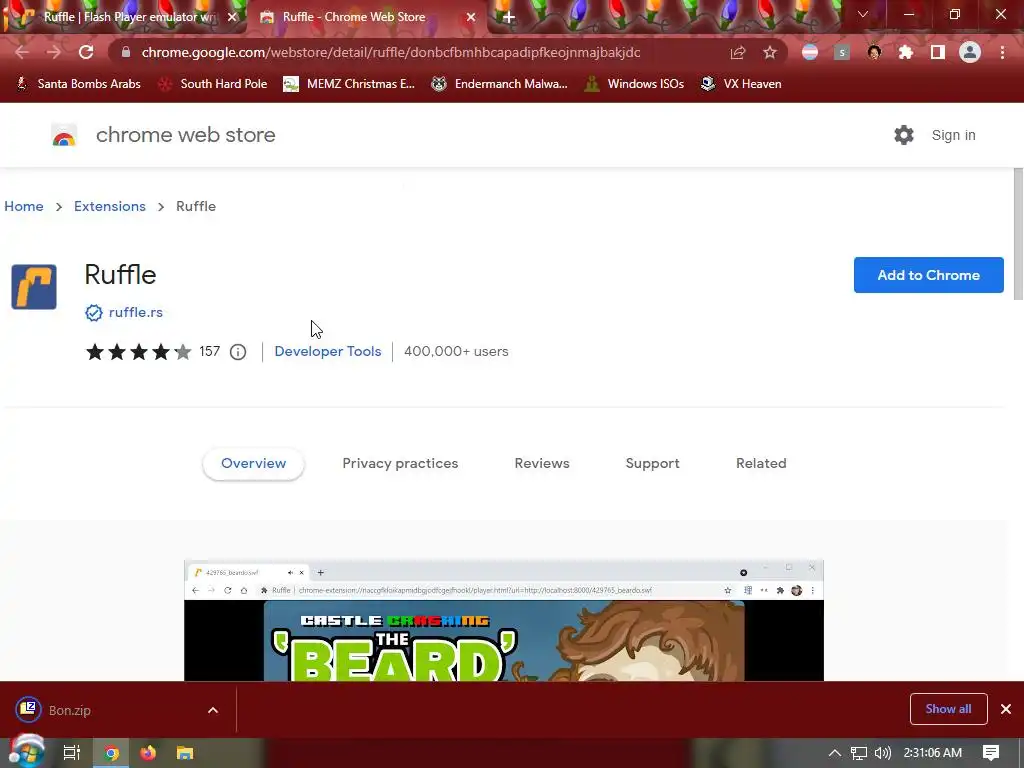Open the Windows Start button
The image size is (1024, 768).
pos(27,752)
